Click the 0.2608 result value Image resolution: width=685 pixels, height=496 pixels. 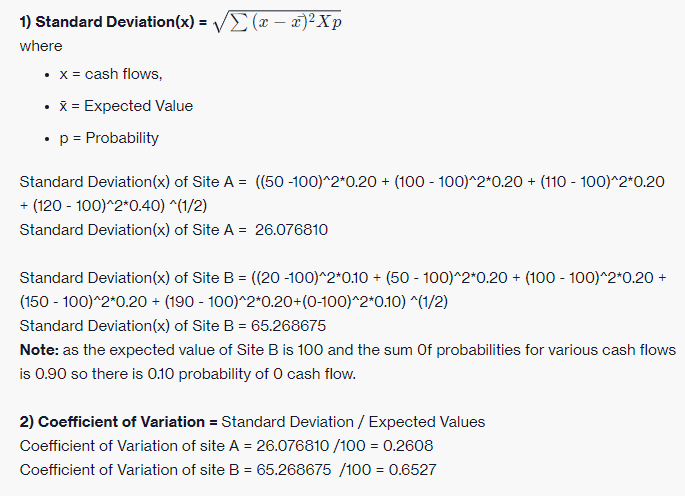[x=408, y=446]
